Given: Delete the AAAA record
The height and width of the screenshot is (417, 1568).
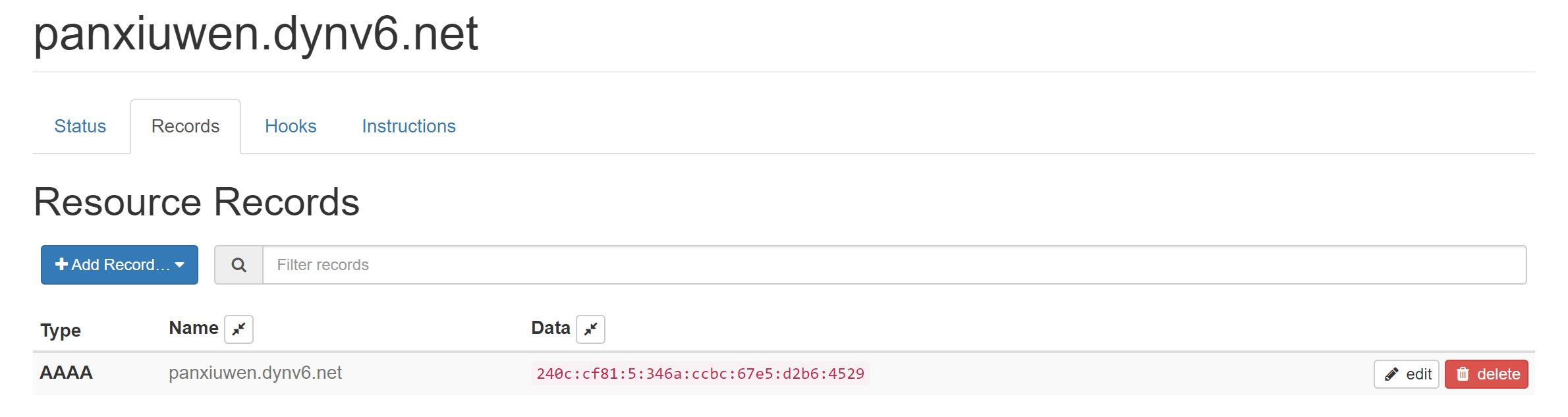Looking at the screenshot, I should tap(1486, 374).
